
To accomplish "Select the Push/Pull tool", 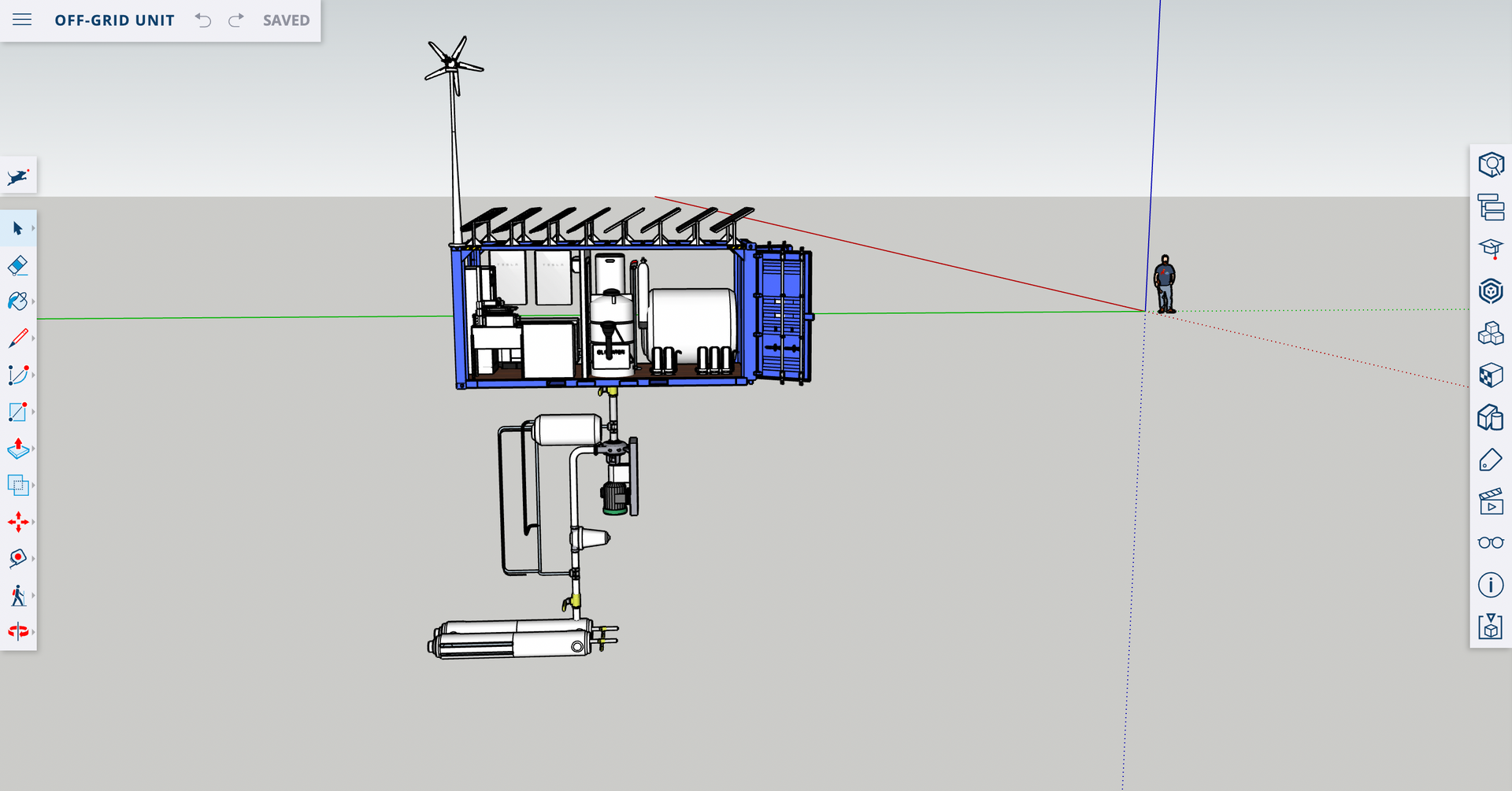I will [x=18, y=449].
